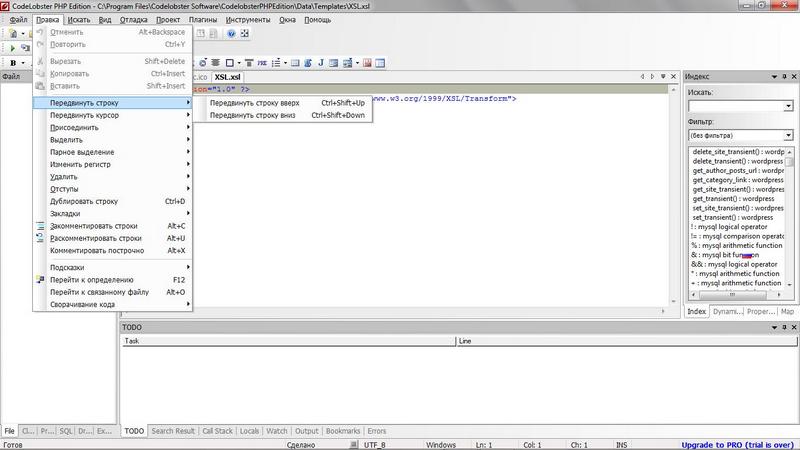Select Дублировать строку menu entry
Viewport: 800px width, 450px height.
[x=113, y=201]
